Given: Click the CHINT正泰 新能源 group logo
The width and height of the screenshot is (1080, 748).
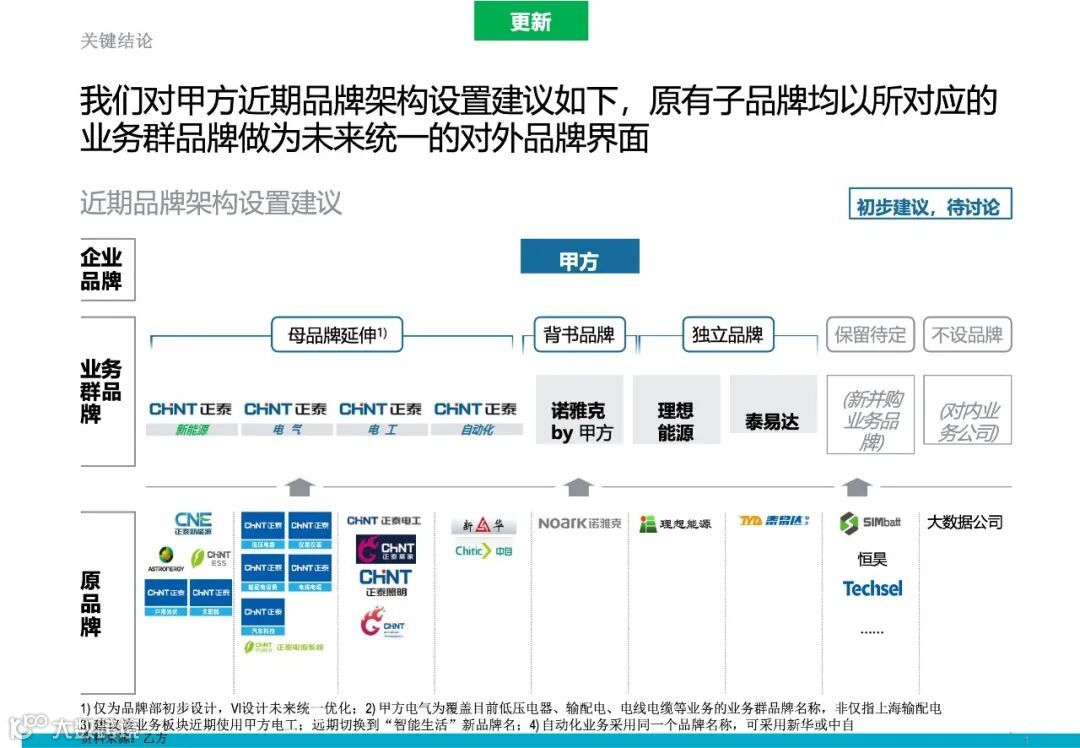Looking at the screenshot, I should point(191,418).
